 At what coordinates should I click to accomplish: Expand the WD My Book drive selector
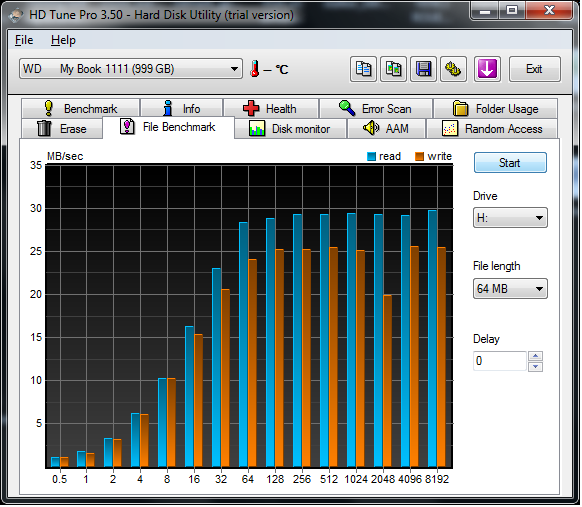[x=131, y=69]
